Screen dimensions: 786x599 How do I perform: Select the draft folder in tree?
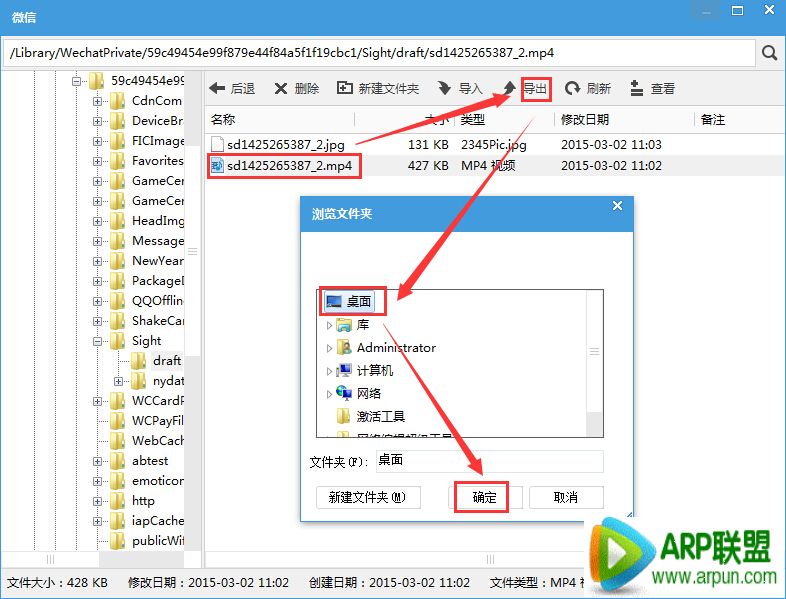click(167, 361)
